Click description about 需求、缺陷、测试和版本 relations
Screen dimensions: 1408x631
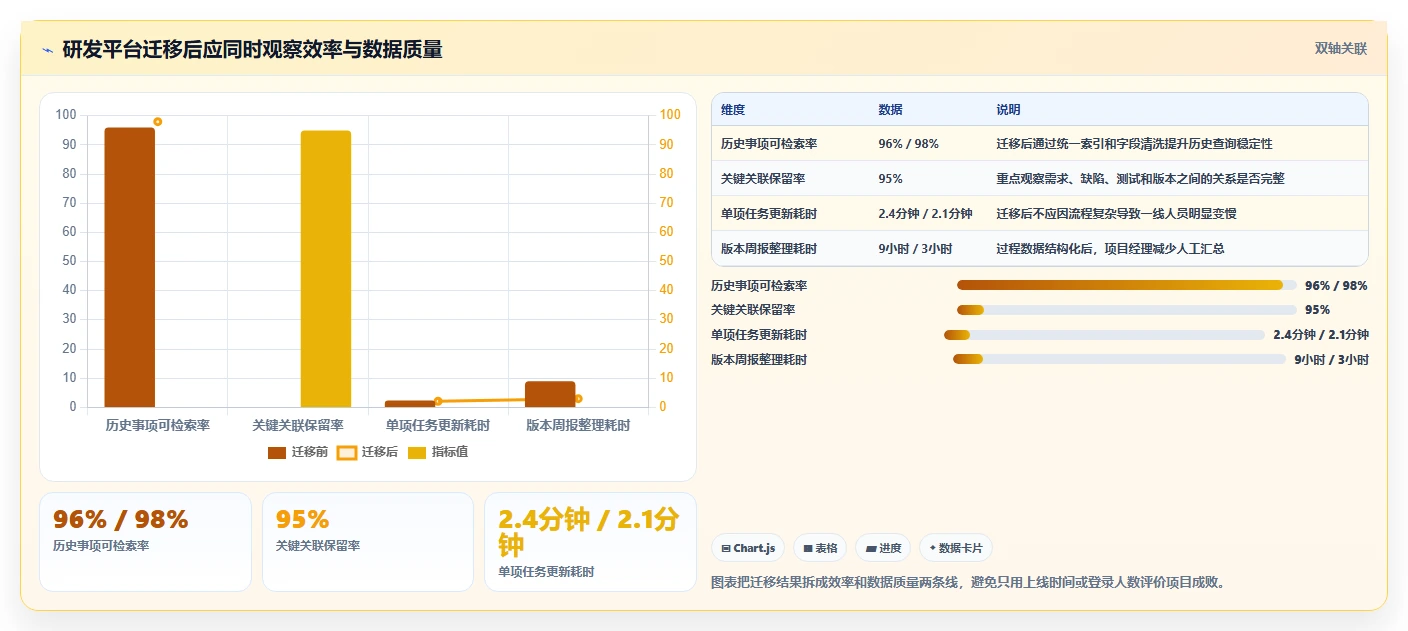(x=1140, y=179)
